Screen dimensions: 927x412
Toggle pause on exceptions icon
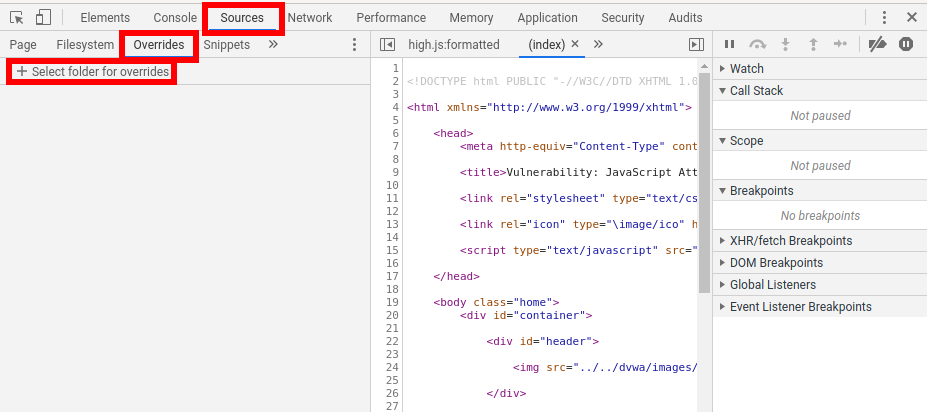906,45
